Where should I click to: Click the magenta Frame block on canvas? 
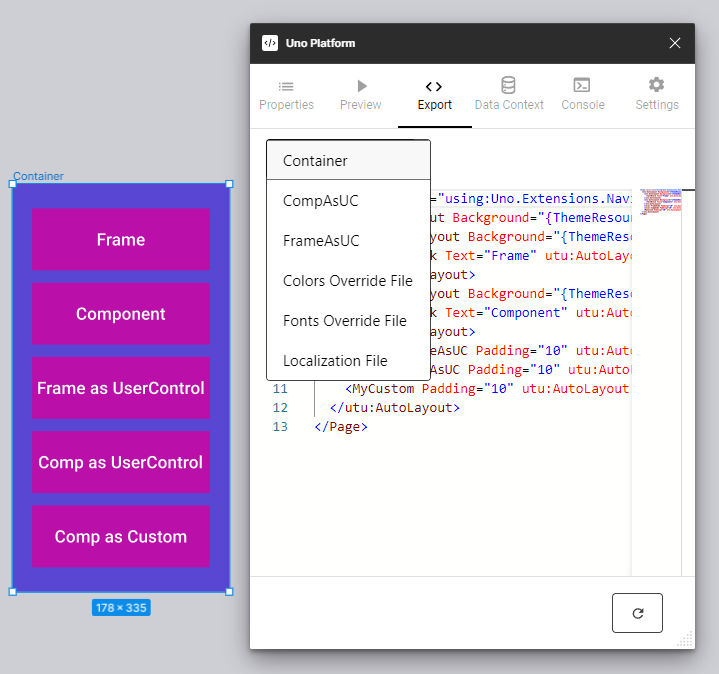point(121,240)
